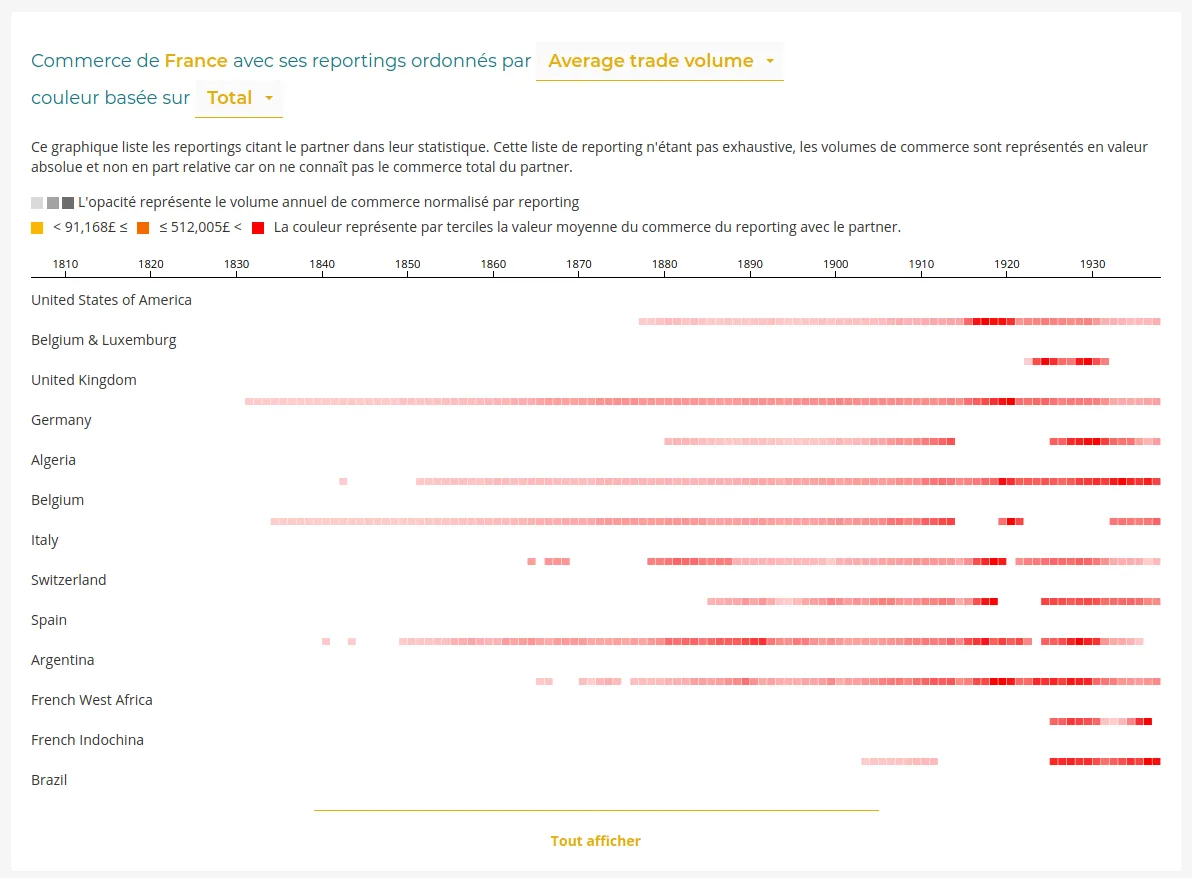Click the Switzerland trade heatmap bar

click(x=852, y=601)
